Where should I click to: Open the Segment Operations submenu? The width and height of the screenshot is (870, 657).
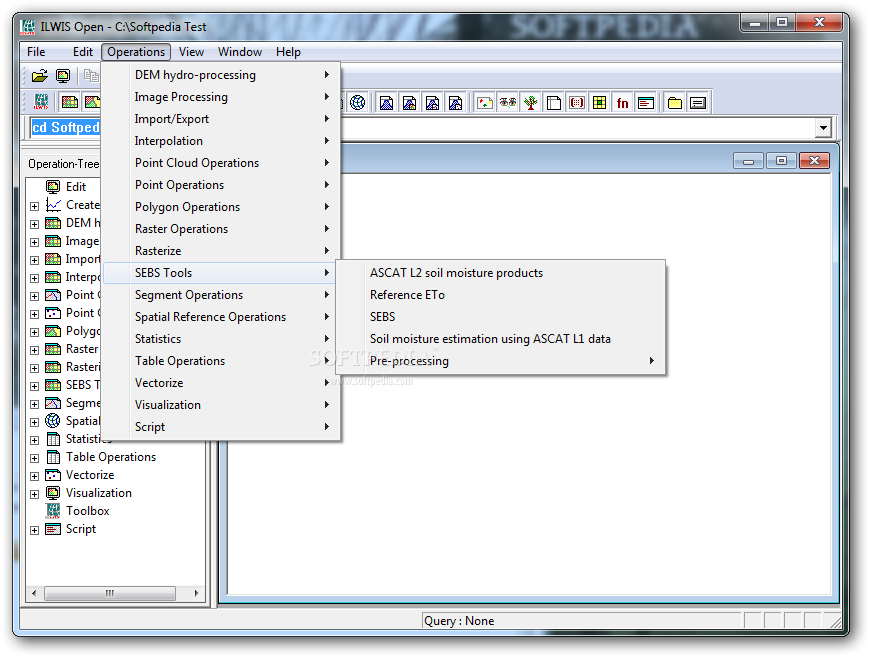tap(221, 295)
